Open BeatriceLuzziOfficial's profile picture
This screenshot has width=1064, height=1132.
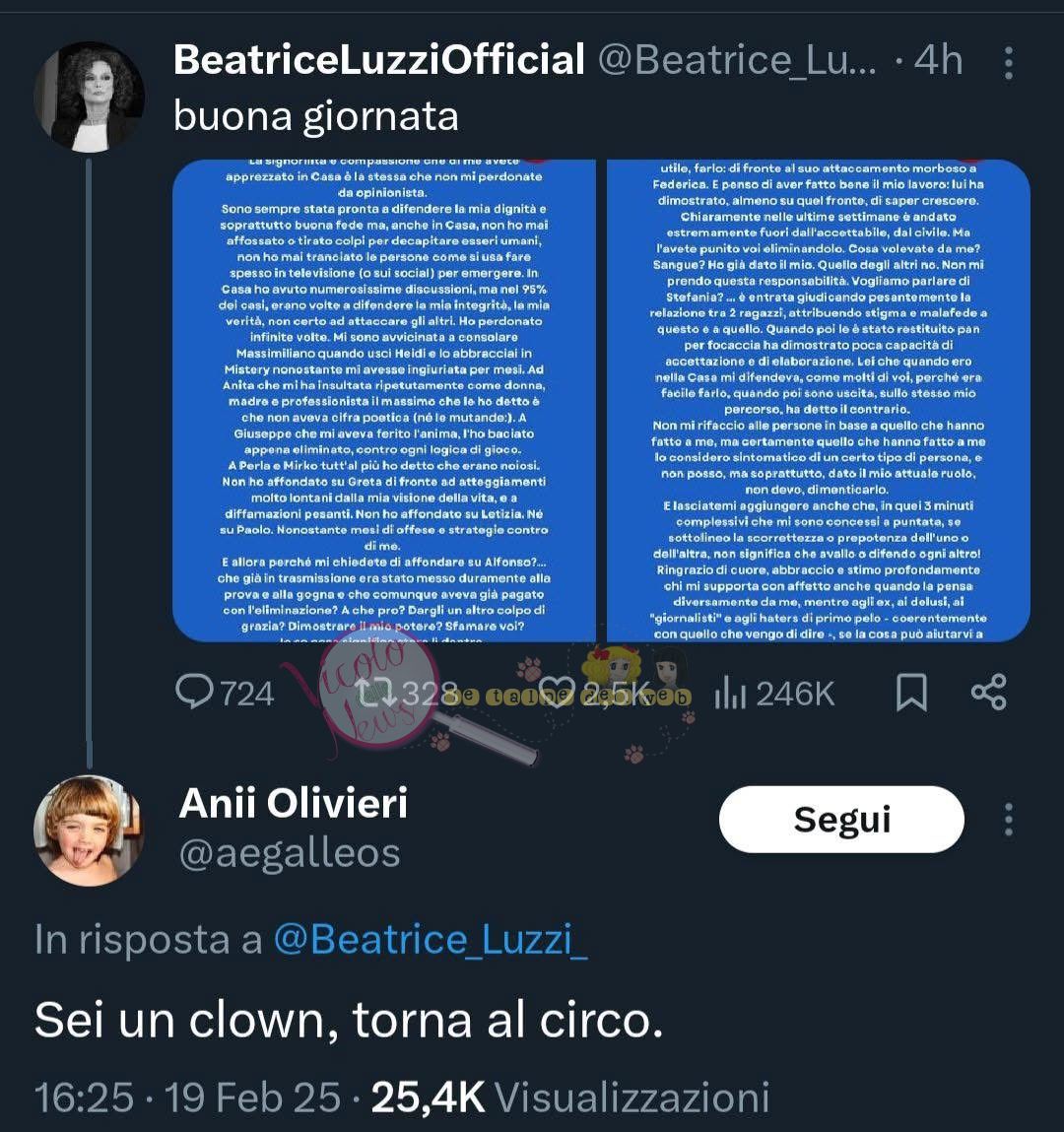point(90,97)
